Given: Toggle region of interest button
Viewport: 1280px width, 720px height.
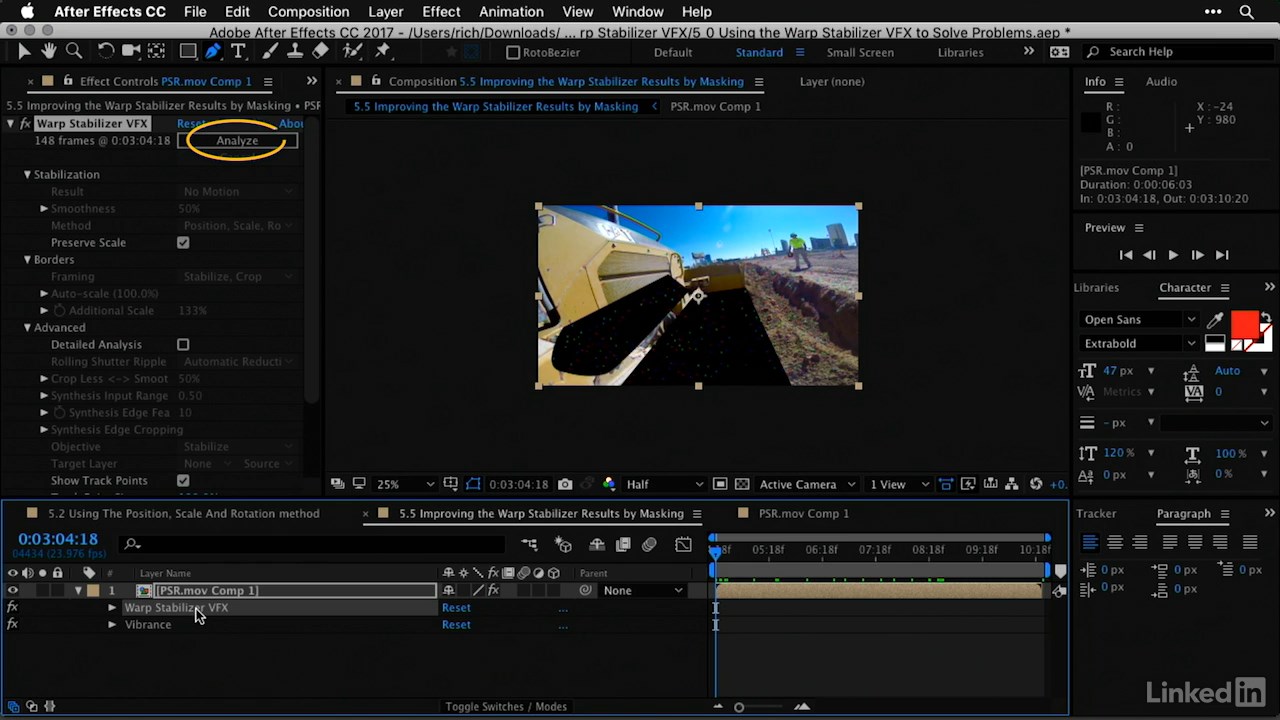Looking at the screenshot, I should click(x=720, y=484).
